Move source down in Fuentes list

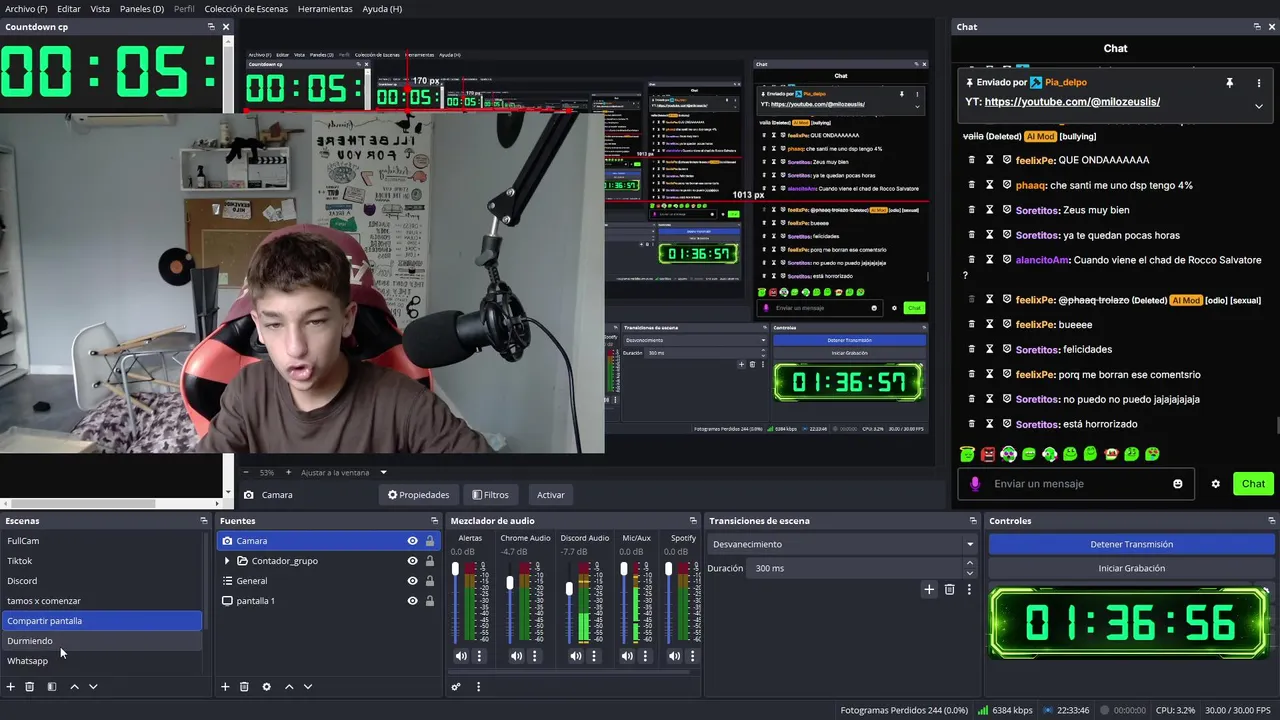(308, 687)
